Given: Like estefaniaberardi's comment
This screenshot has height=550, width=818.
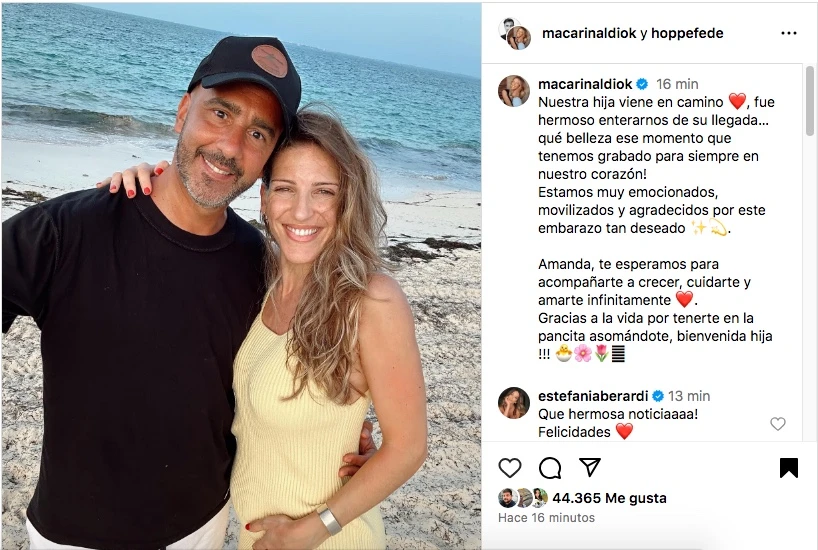Looking at the screenshot, I should coord(778,424).
